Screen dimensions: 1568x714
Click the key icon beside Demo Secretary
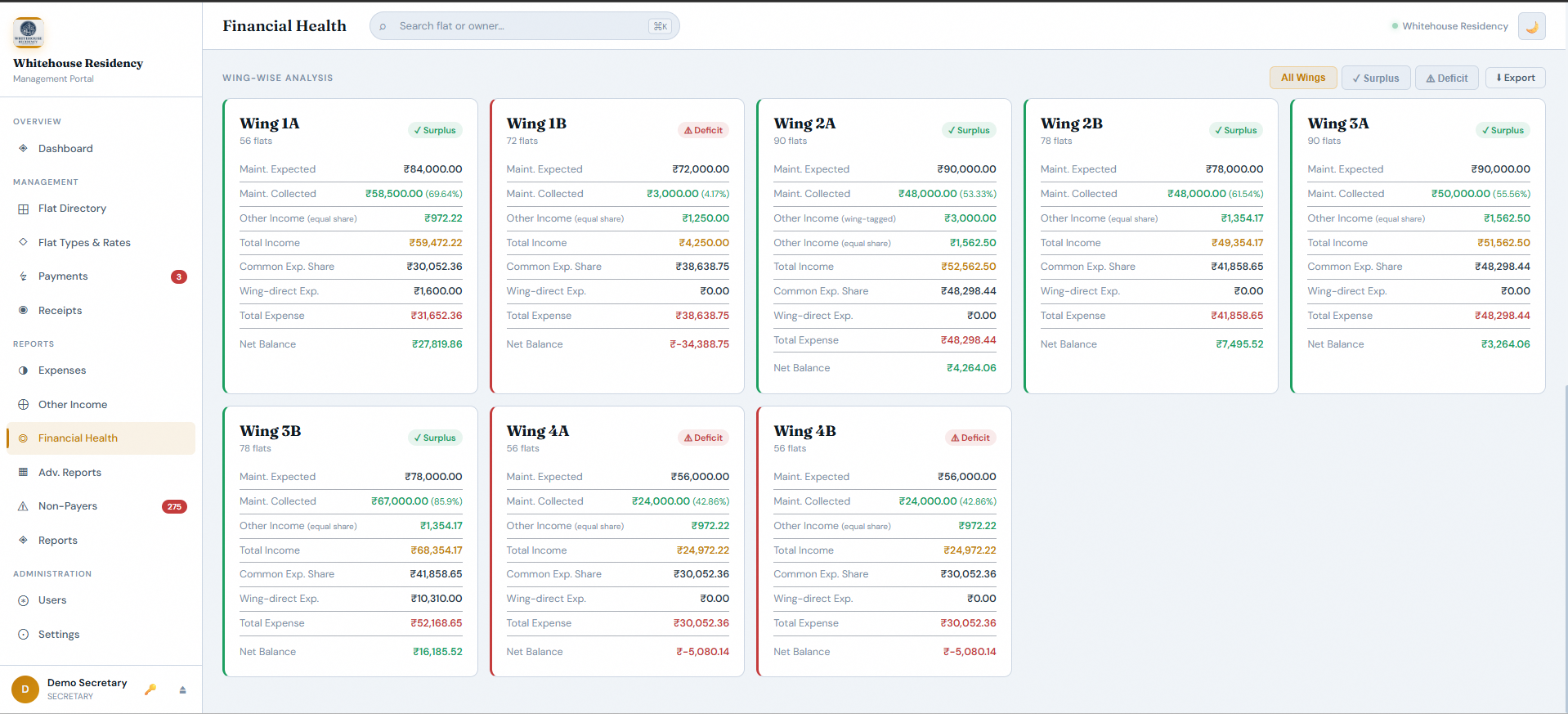(150, 689)
